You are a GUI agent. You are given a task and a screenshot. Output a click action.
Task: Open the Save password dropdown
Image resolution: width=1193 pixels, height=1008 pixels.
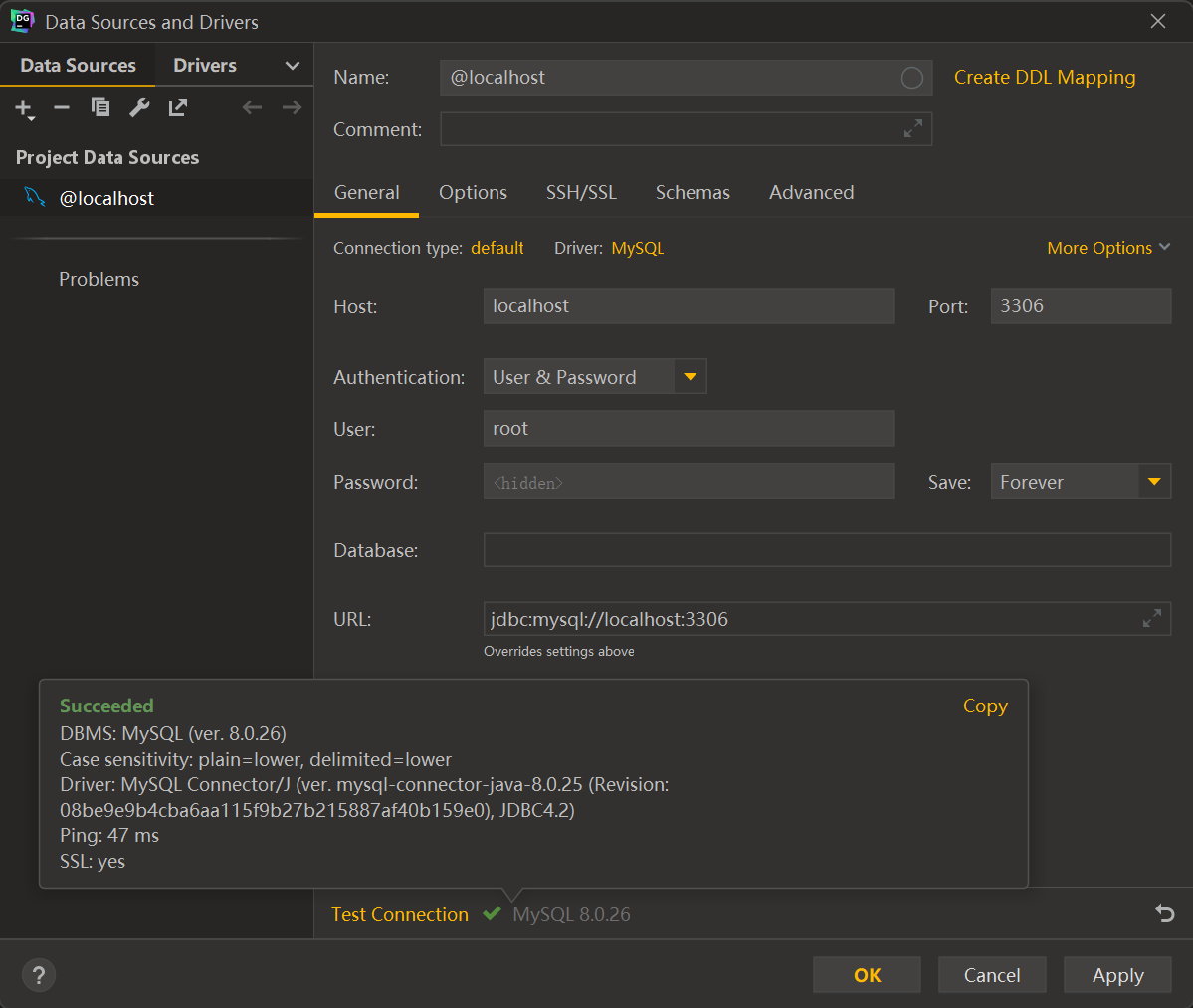click(1154, 482)
